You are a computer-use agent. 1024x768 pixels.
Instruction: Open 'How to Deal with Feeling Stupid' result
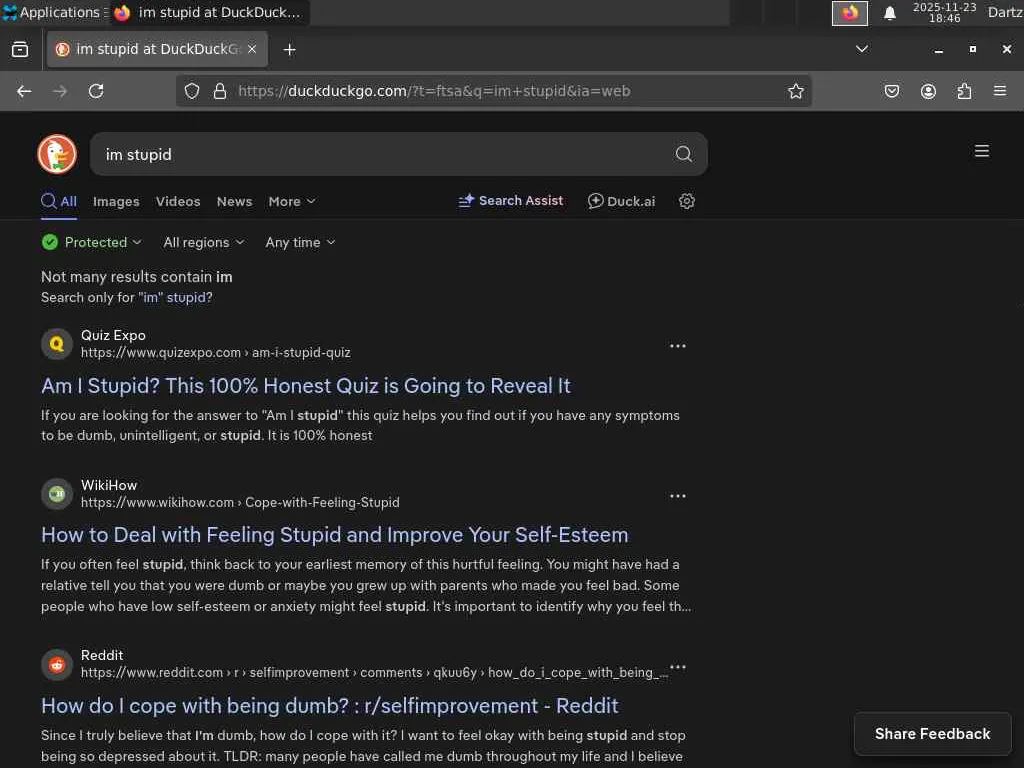point(334,535)
